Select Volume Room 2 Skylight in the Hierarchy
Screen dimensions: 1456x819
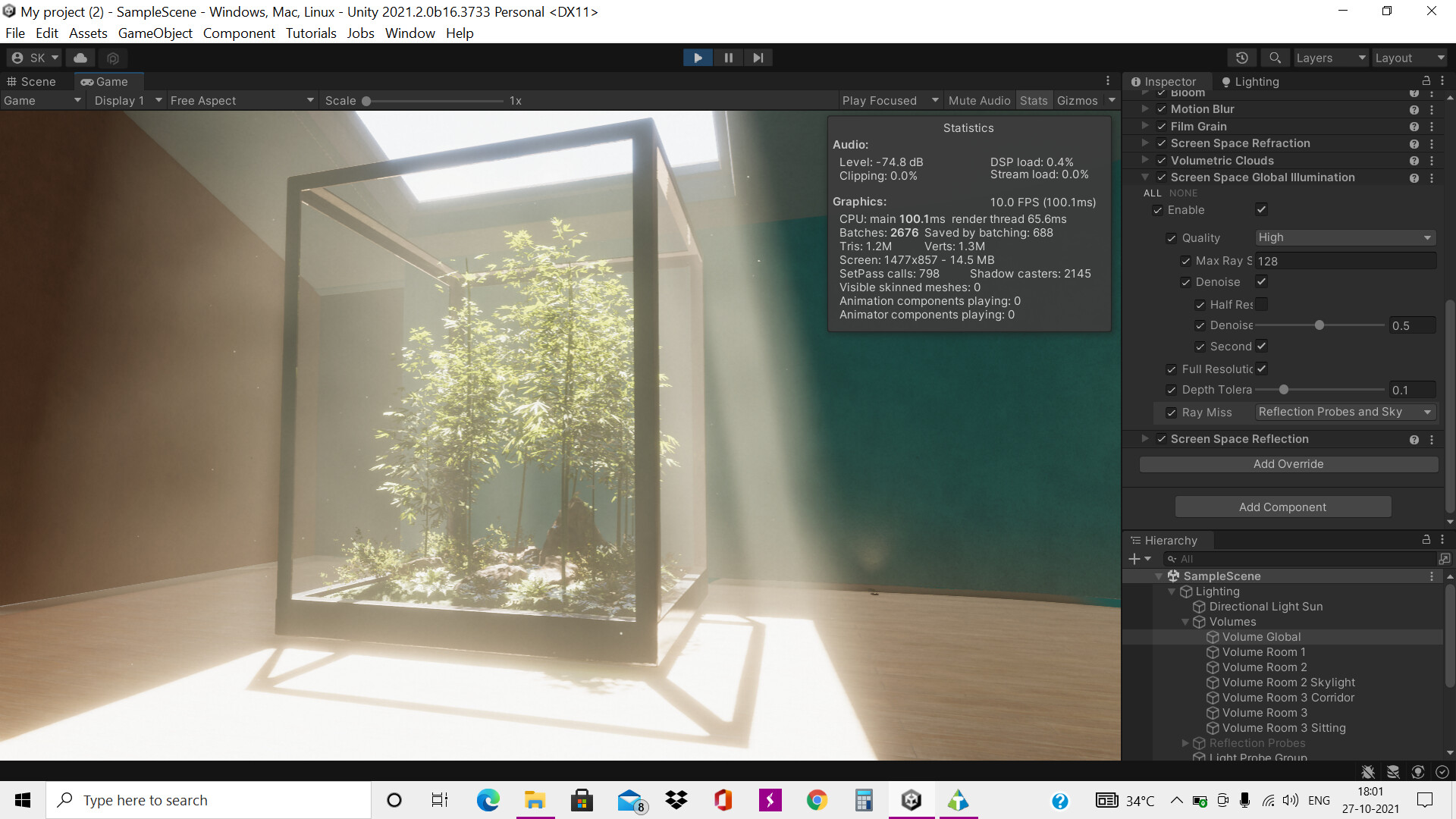(1289, 682)
